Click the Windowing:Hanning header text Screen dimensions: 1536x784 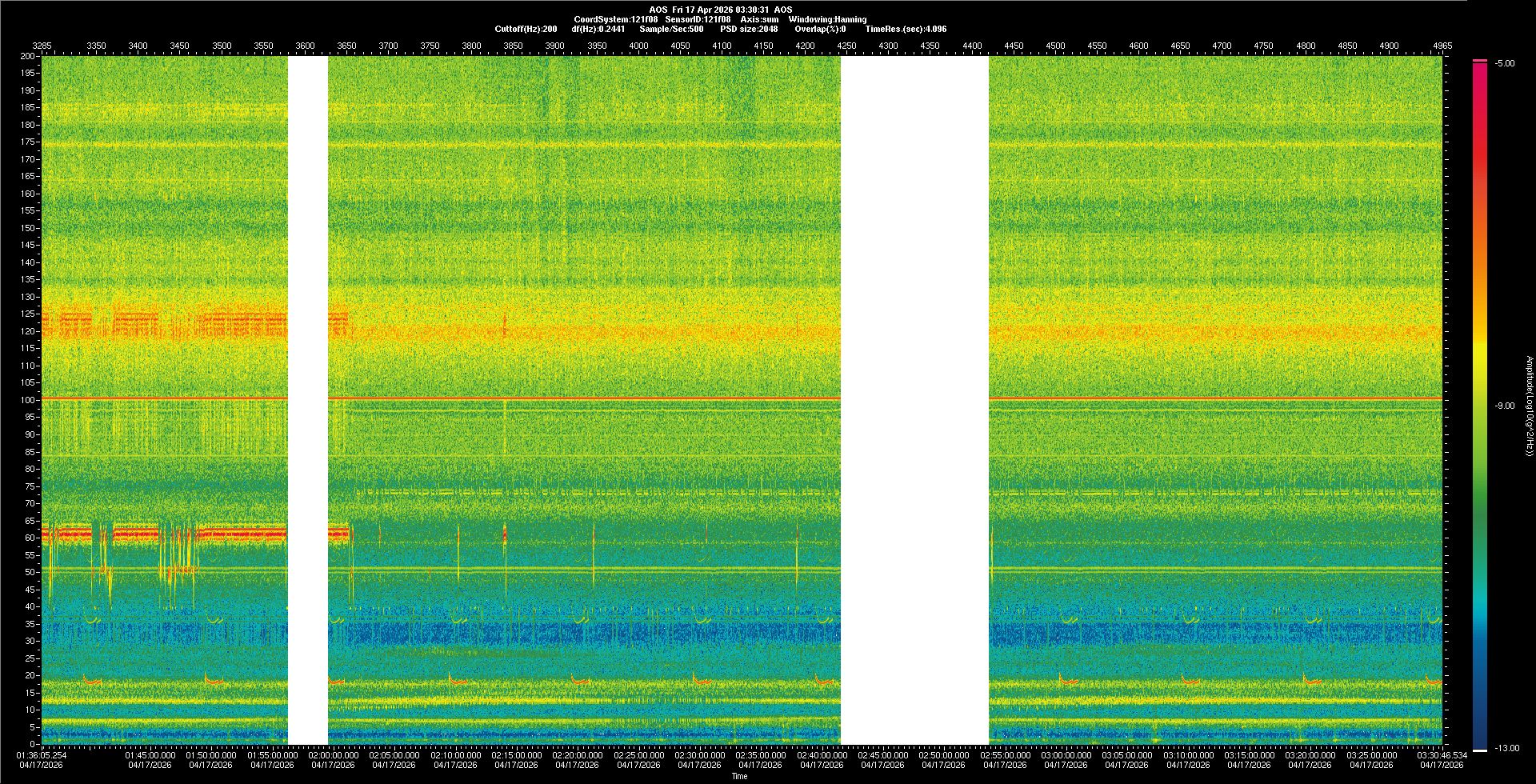[x=827, y=19]
